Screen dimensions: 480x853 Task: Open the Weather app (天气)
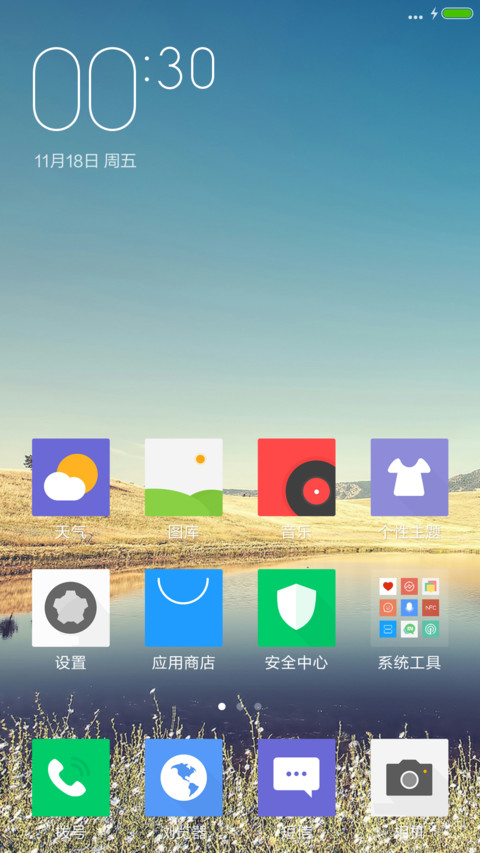pyautogui.click(x=71, y=477)
